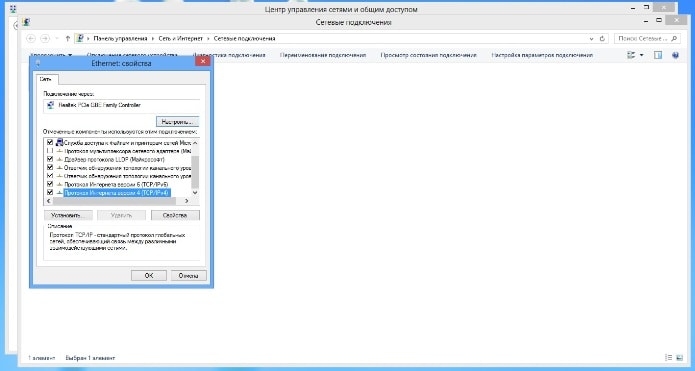The width and height of the screenshot is (695, 371).
Task: Refresh the Сетевые подключения address bar
Action: coord(602,39)
